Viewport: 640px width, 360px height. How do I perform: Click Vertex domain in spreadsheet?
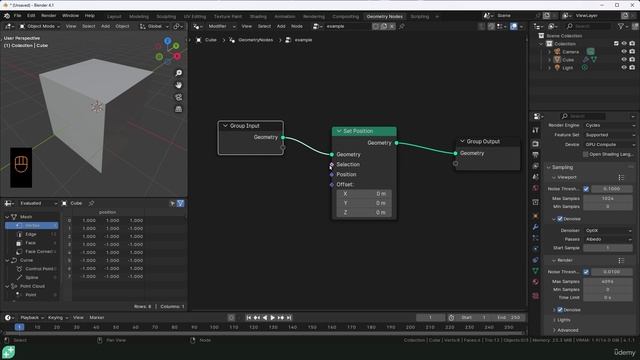[32, 225]
